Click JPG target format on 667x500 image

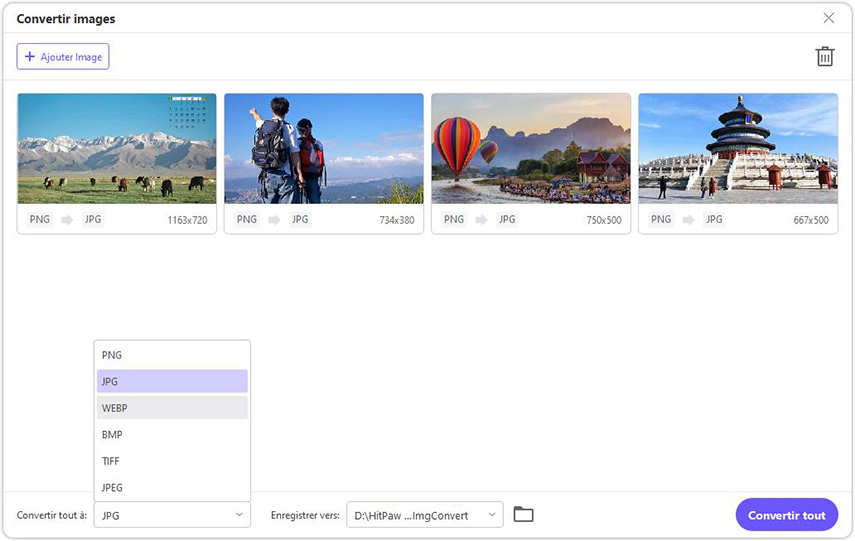pos(714,219)
